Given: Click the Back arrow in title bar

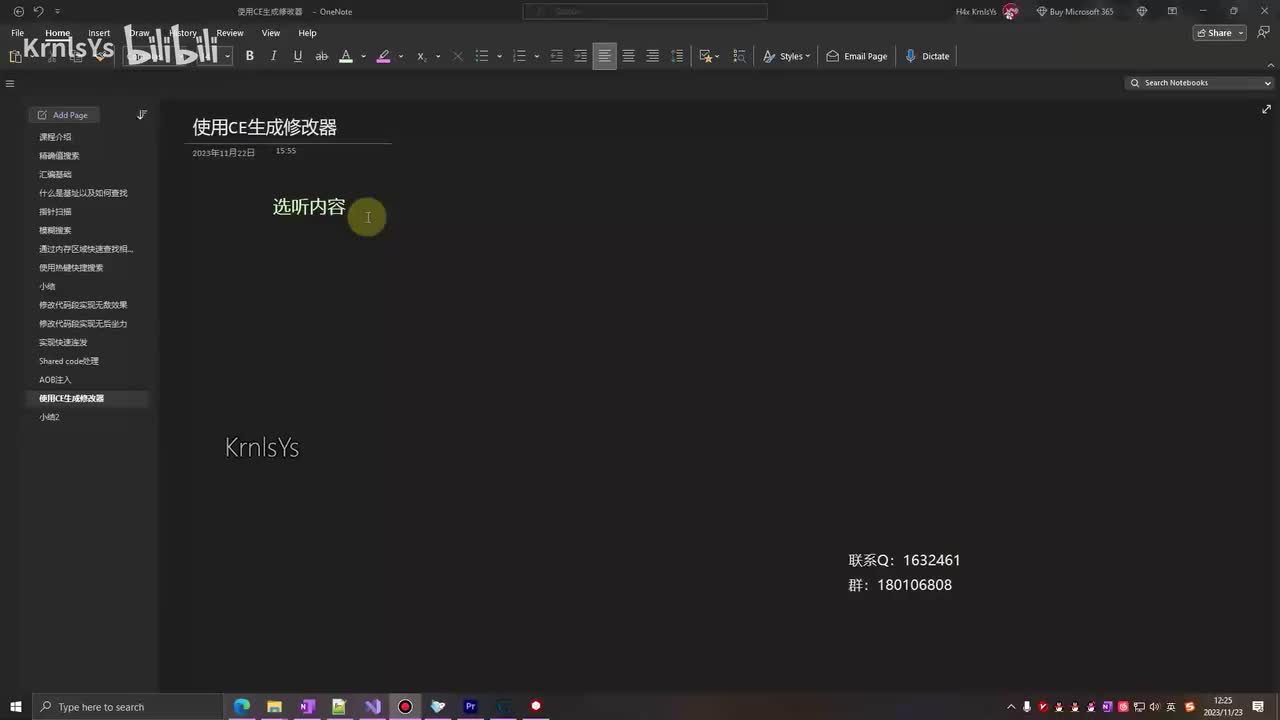Looking at the screenshot, I should (x=18, y=11).
